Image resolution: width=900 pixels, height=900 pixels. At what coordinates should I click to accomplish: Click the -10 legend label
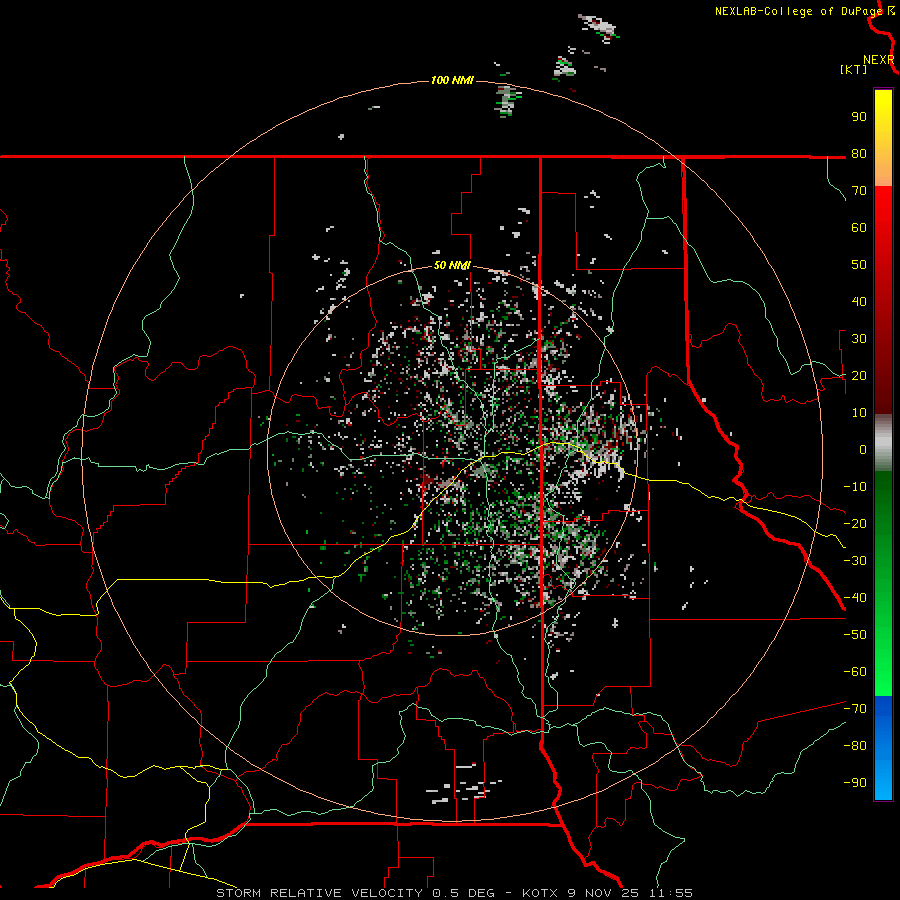point(855,487)
